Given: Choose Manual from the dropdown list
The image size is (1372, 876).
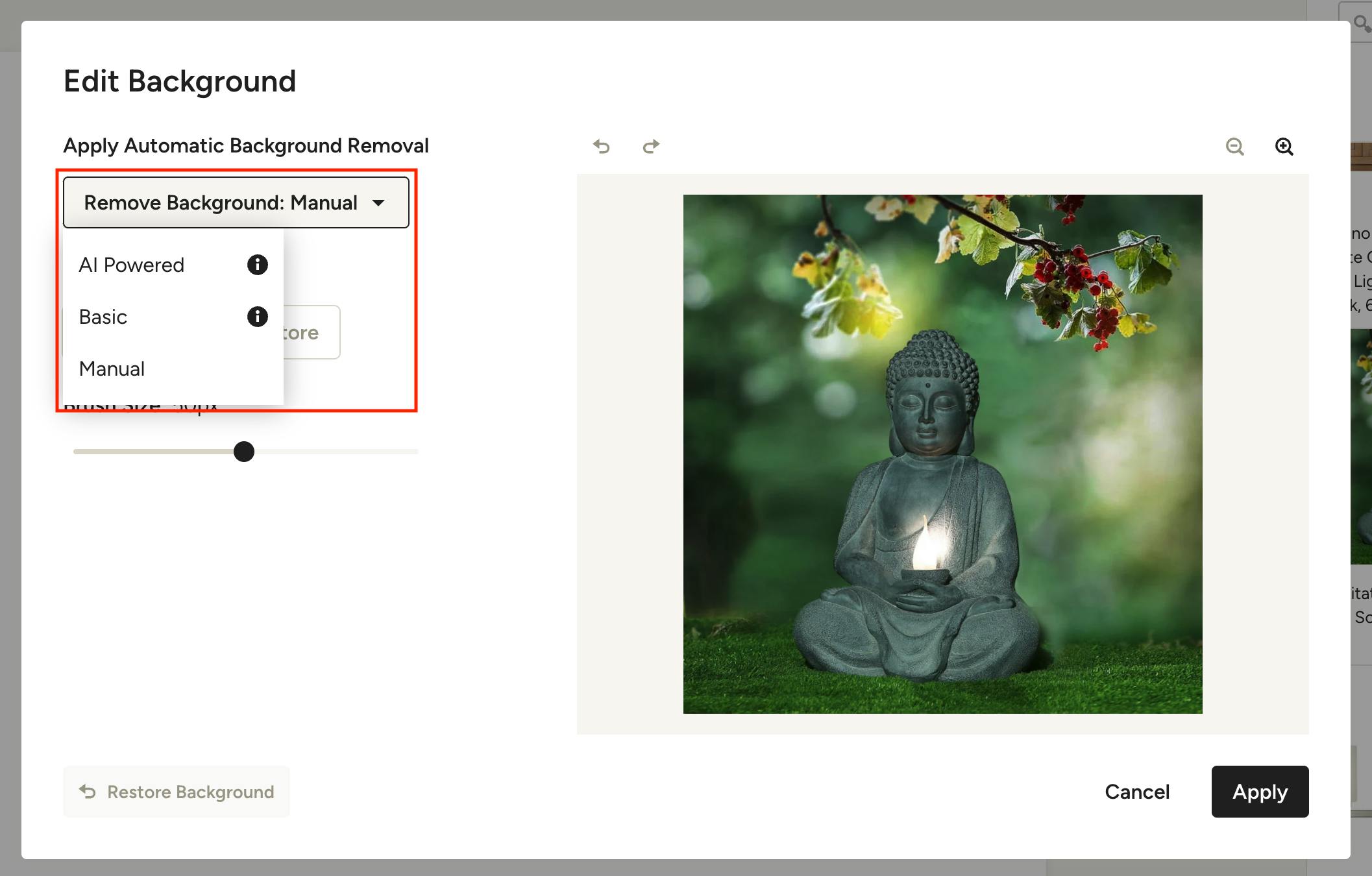Looking at the screenshot, I should (173, 369).
